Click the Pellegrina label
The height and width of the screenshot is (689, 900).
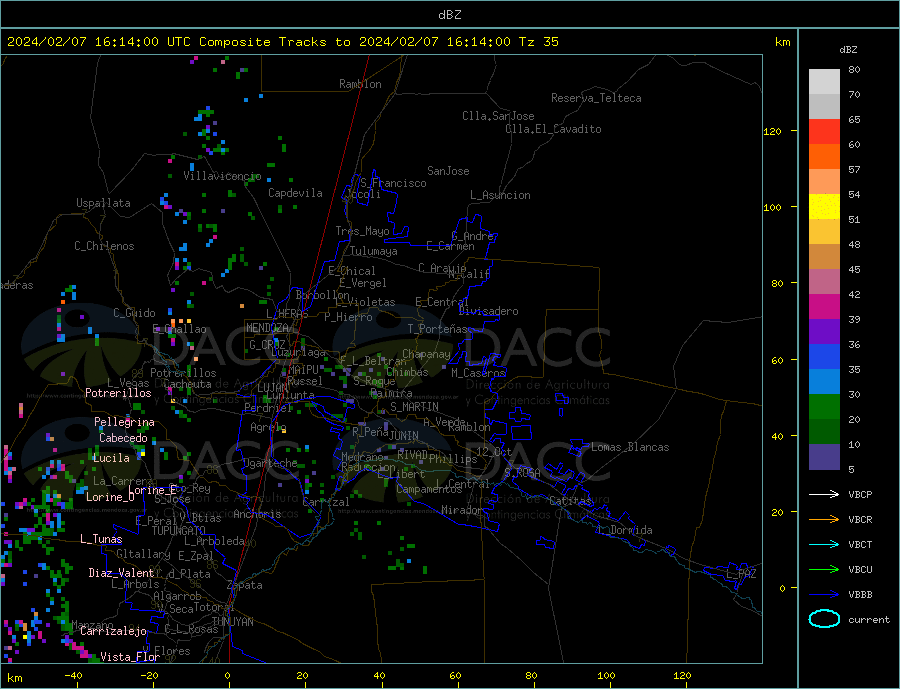pyautogui.click(x=125, y=422)
